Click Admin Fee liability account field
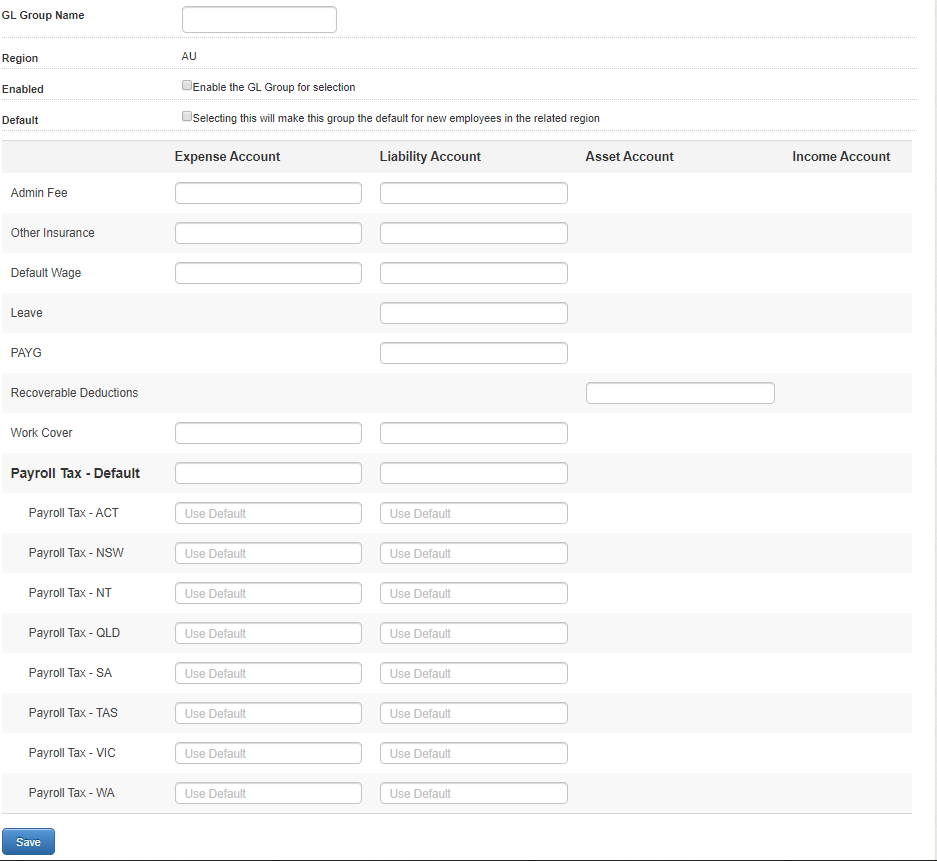The height and width of the screenshot is (861, 937). coord(473,193)
